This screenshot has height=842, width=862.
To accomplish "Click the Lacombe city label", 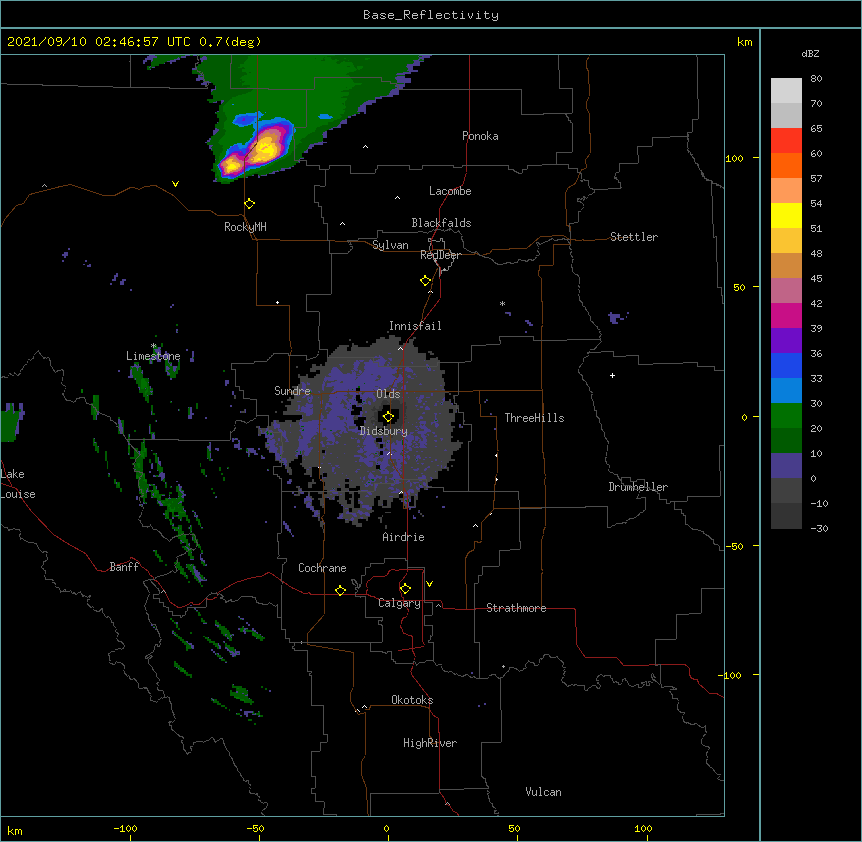I will pyautogui.click(x=450, y=191).
